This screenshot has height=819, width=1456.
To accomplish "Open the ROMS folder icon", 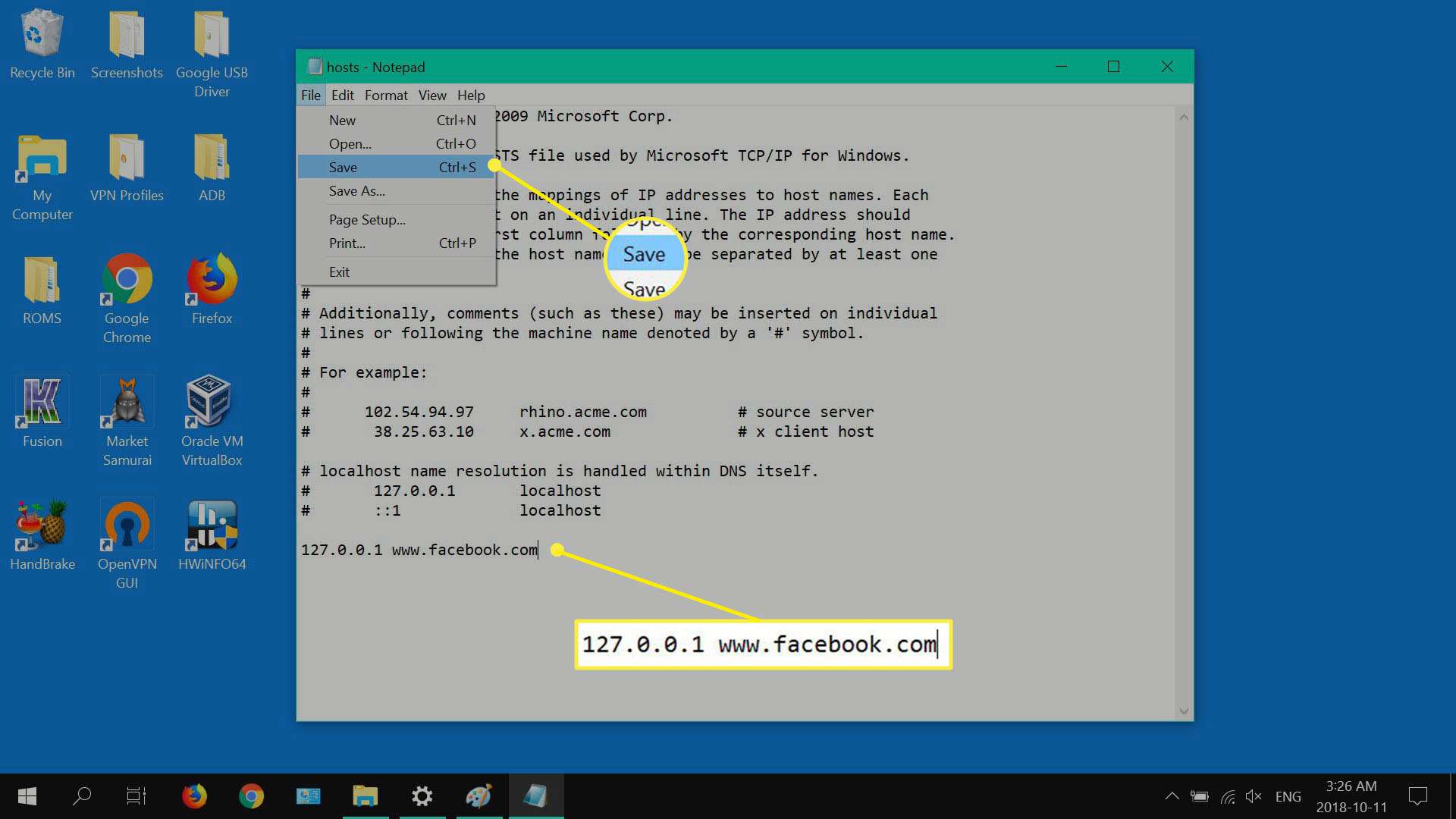I will pyautogui.click(x=42, y=290).
